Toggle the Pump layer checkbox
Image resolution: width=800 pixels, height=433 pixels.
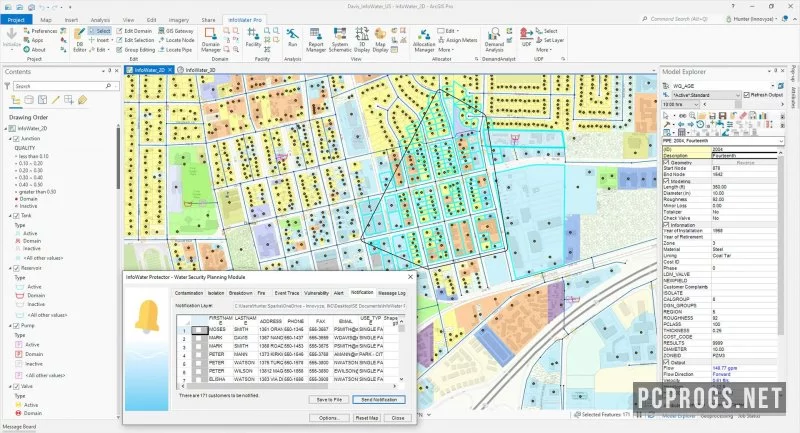click(16, 325)
